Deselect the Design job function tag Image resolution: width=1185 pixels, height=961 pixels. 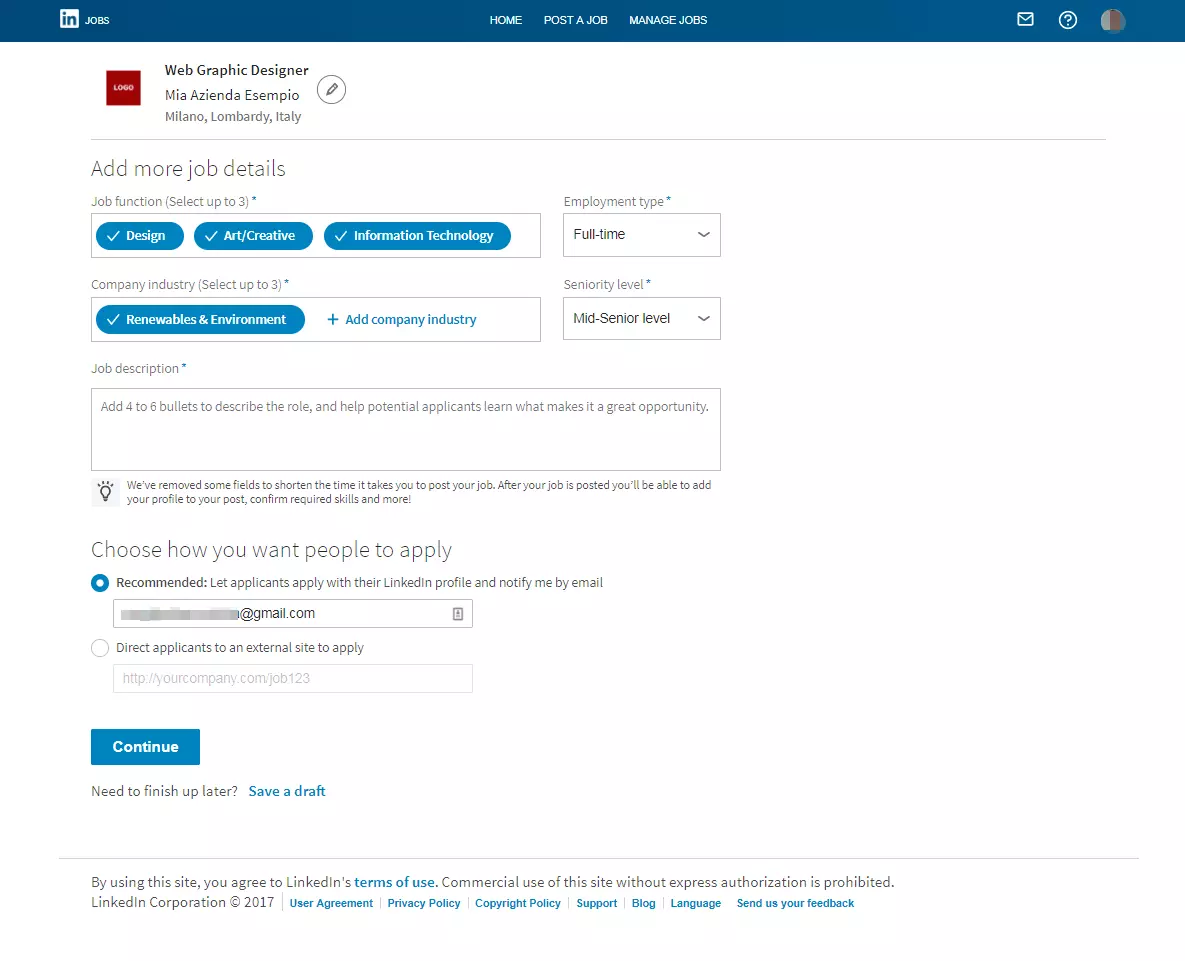[139, 236]
